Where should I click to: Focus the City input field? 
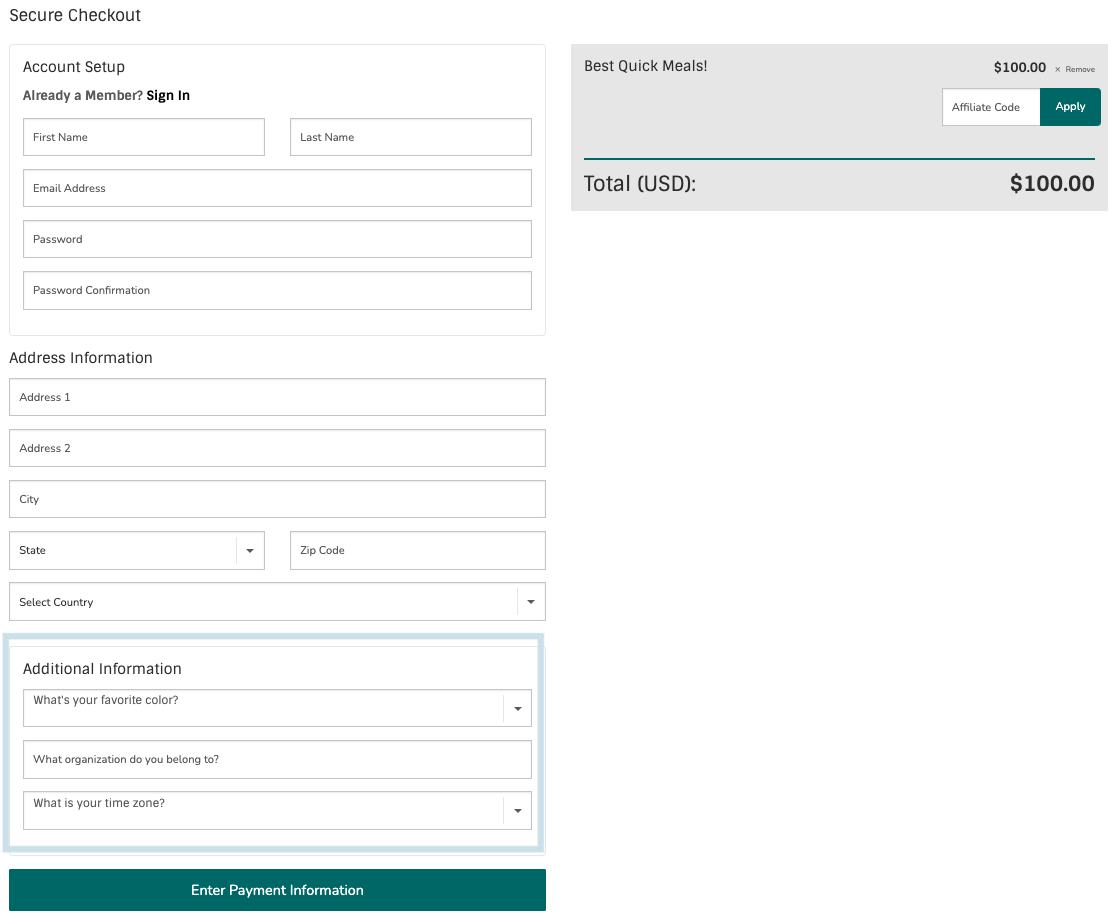pos(277,499)
